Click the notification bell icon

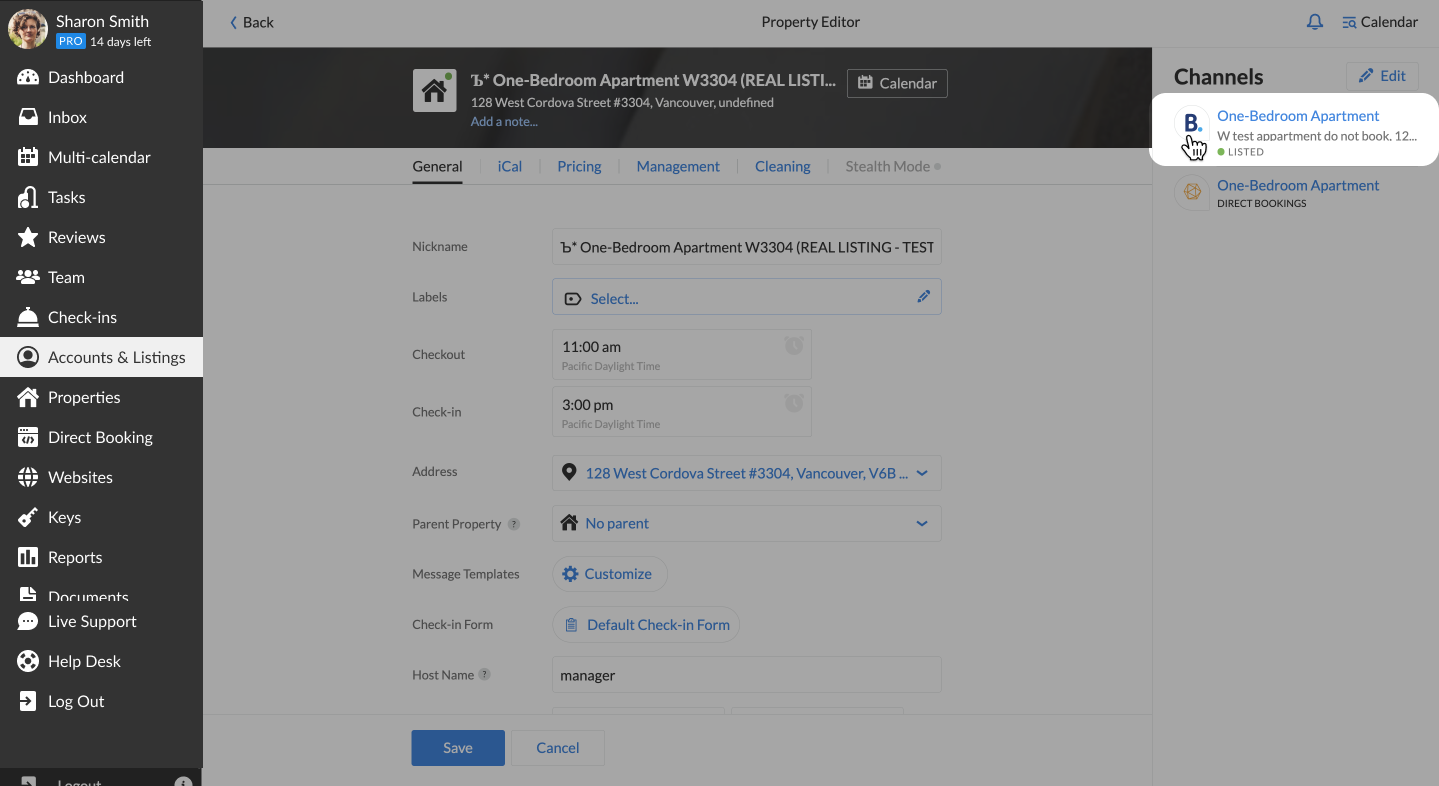[x=1315, y=22]
